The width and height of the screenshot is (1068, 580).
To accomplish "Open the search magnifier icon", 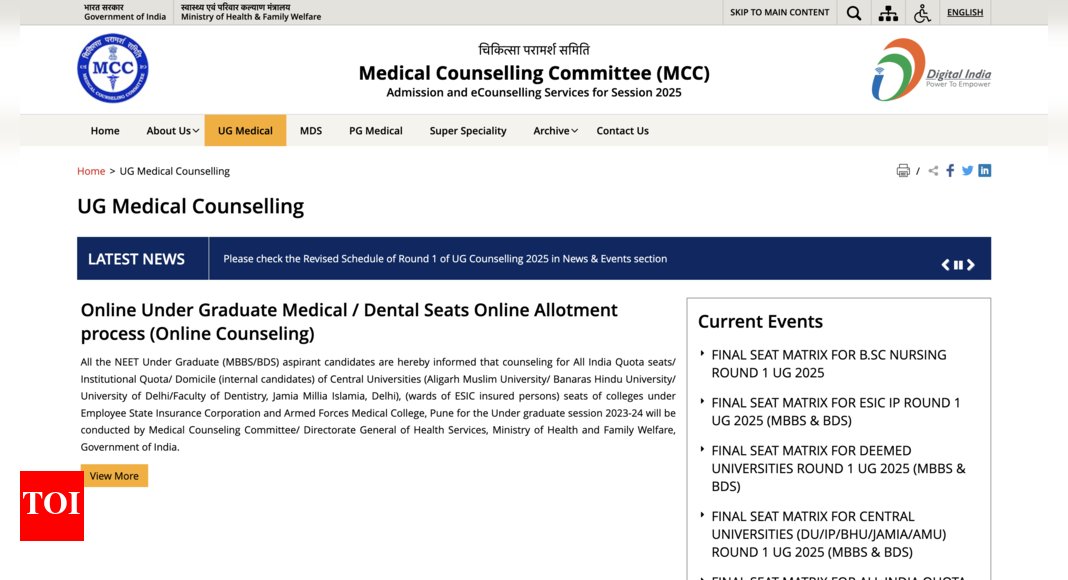I will [853, 13].
